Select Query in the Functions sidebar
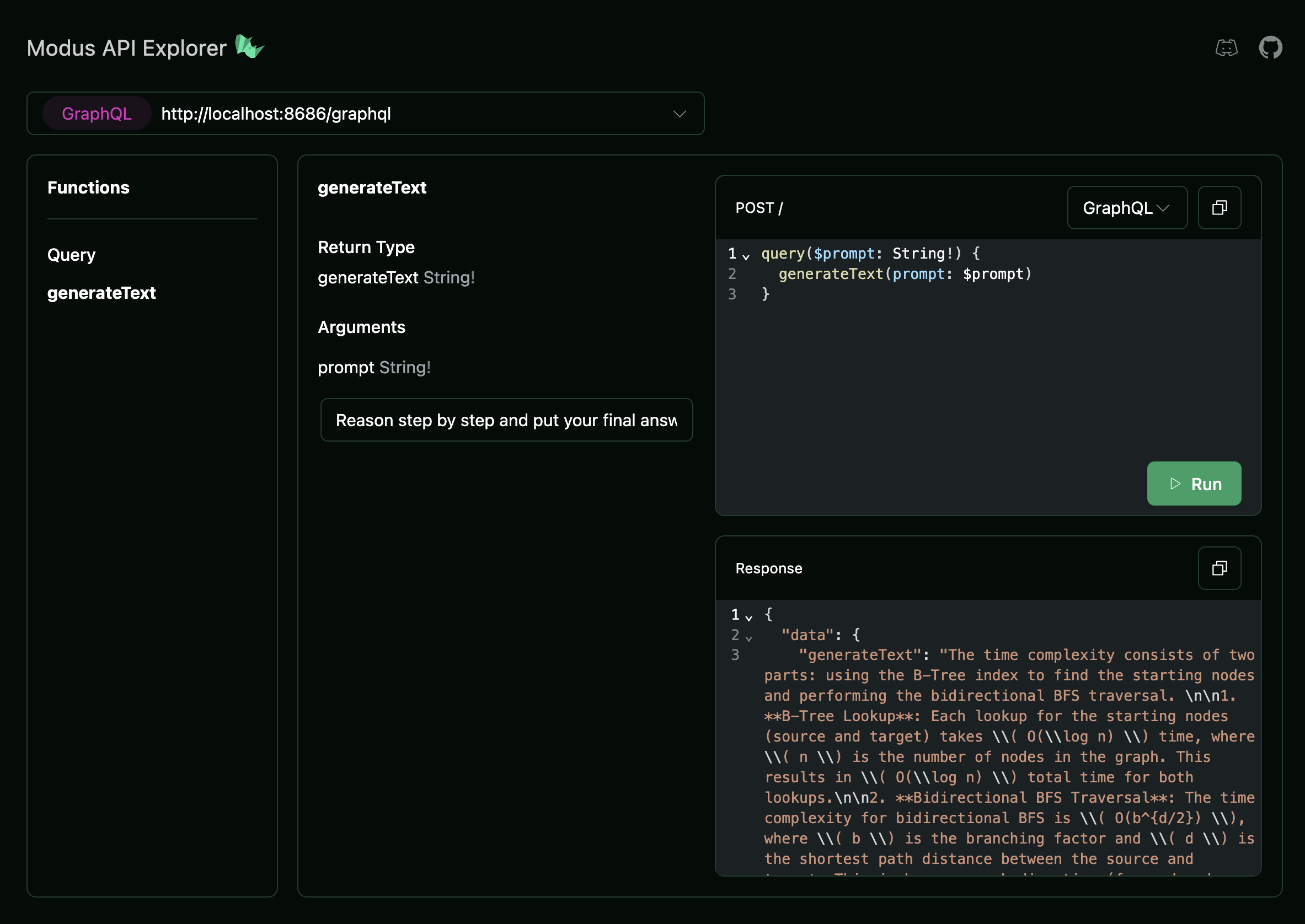 71,254
